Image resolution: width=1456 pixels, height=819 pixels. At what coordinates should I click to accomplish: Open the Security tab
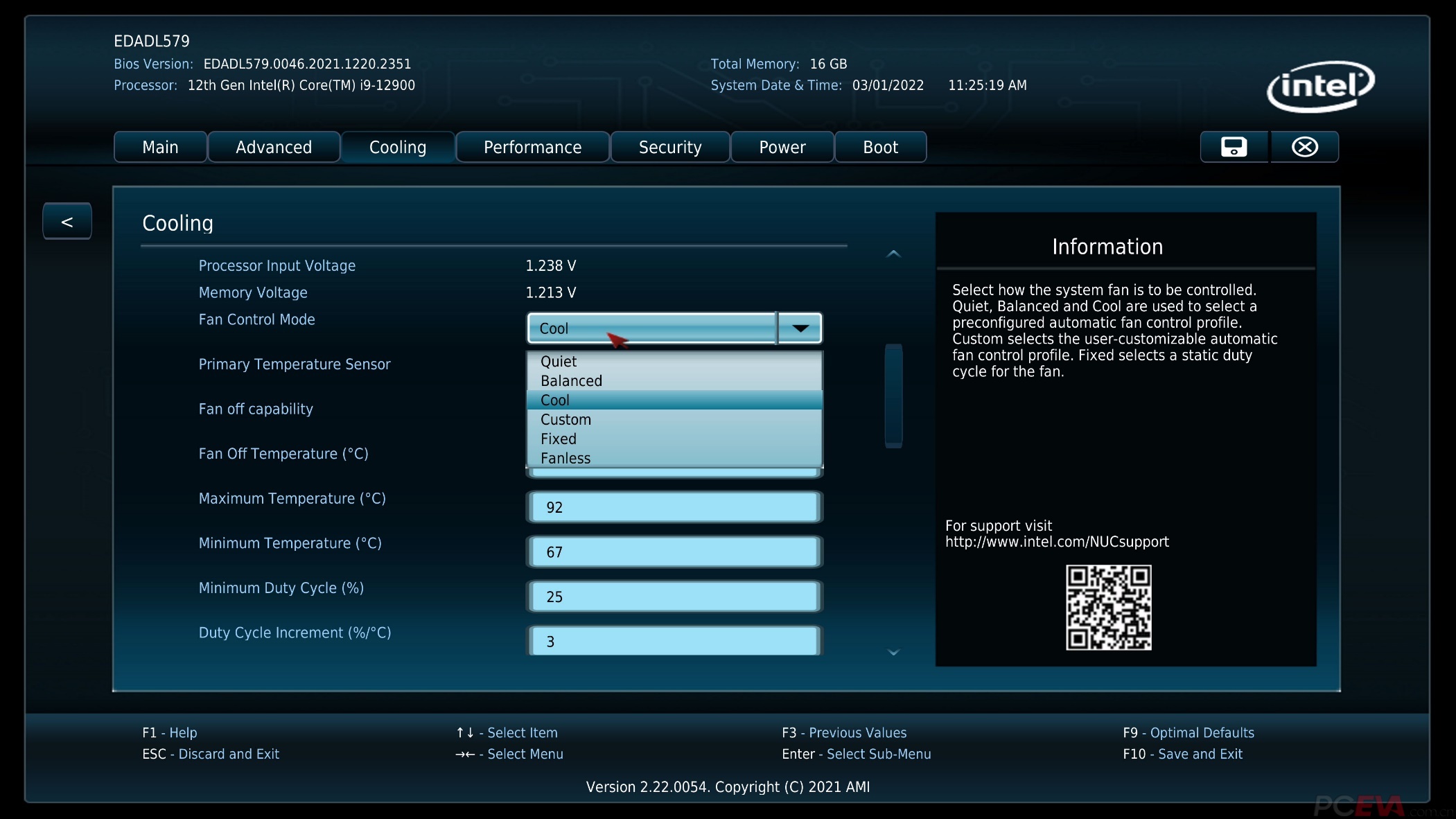(x=669, y=148)
